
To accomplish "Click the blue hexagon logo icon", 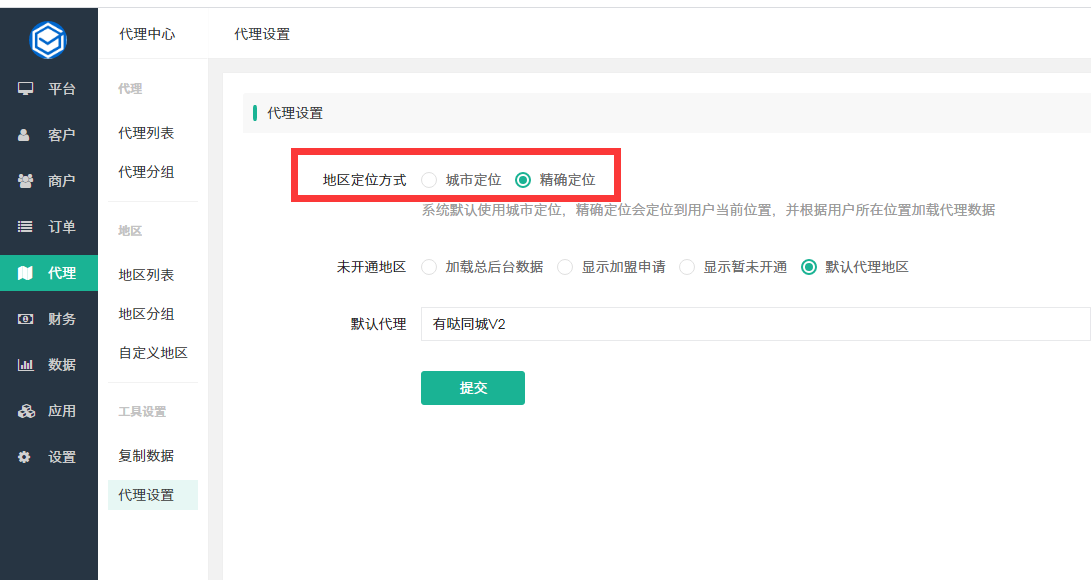I will tap(48, 40).
